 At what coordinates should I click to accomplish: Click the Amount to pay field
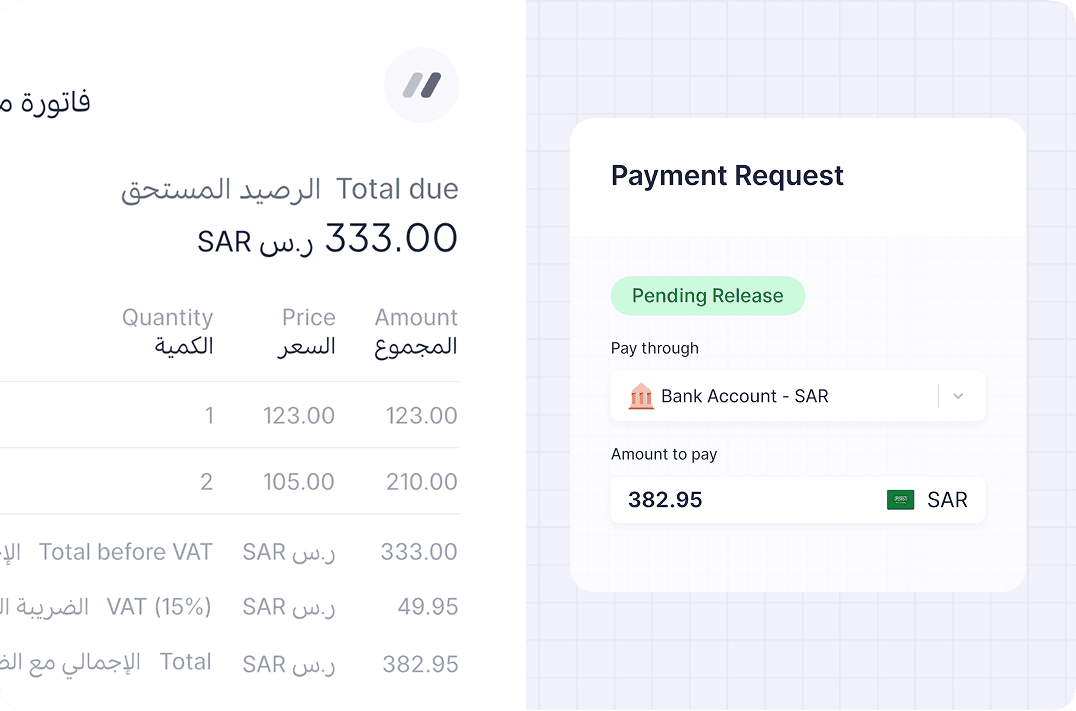[740, 500]
